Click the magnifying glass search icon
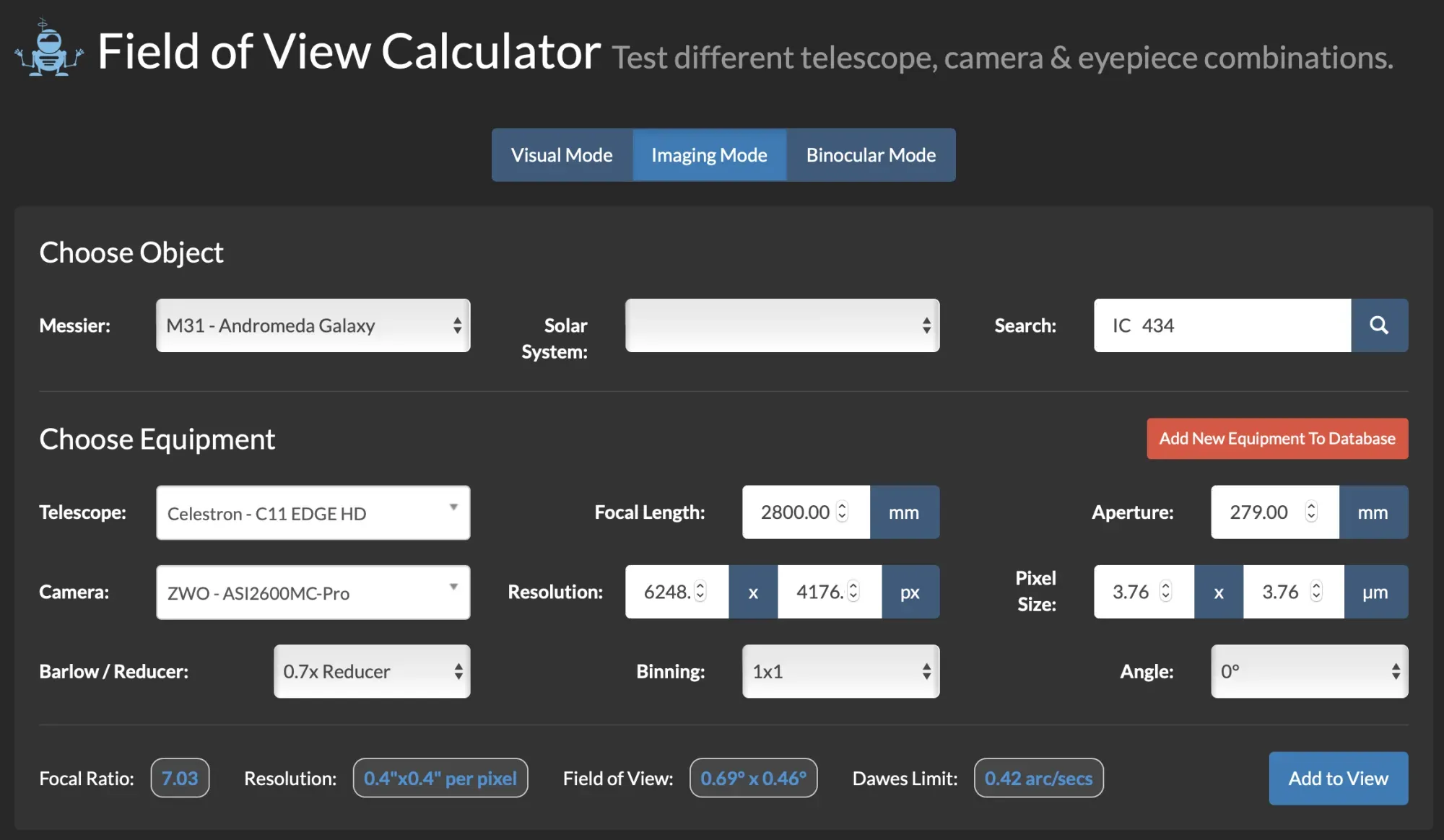Image resolution: width=1444 pixels, height=840 pixels. [x=1379, y=325]
